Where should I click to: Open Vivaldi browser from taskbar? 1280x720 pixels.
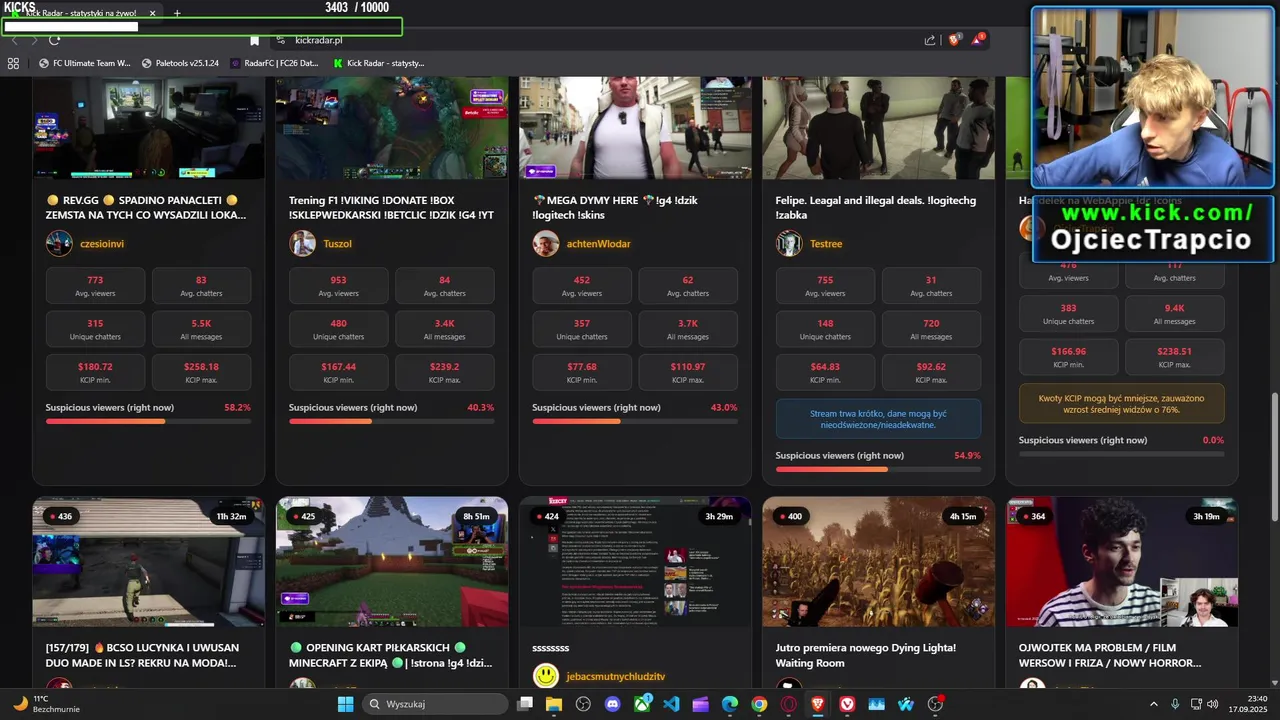[847, 704]
